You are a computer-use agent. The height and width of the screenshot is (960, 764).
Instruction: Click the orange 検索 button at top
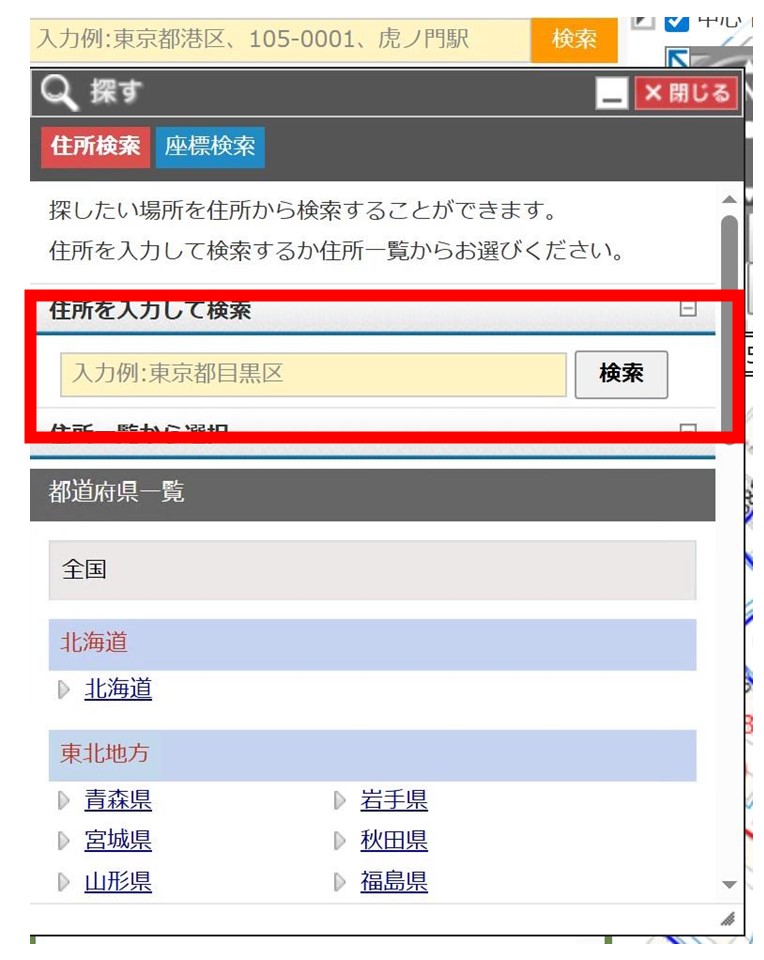click(x=574, y=39)
